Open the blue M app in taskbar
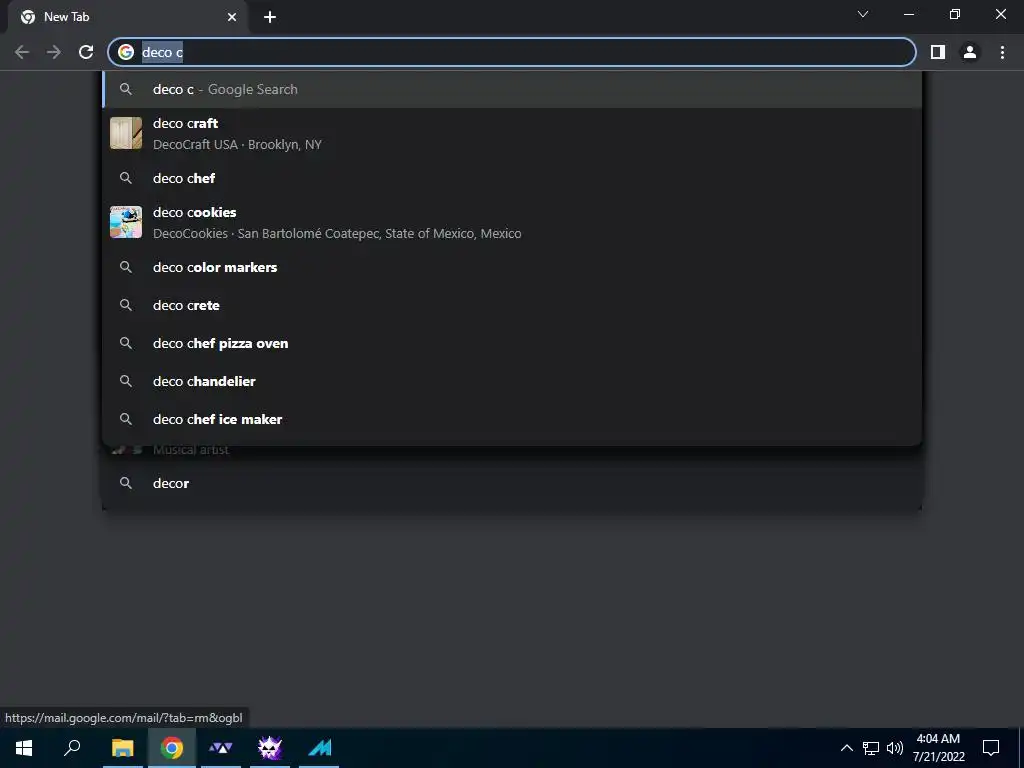 (319, 748)
